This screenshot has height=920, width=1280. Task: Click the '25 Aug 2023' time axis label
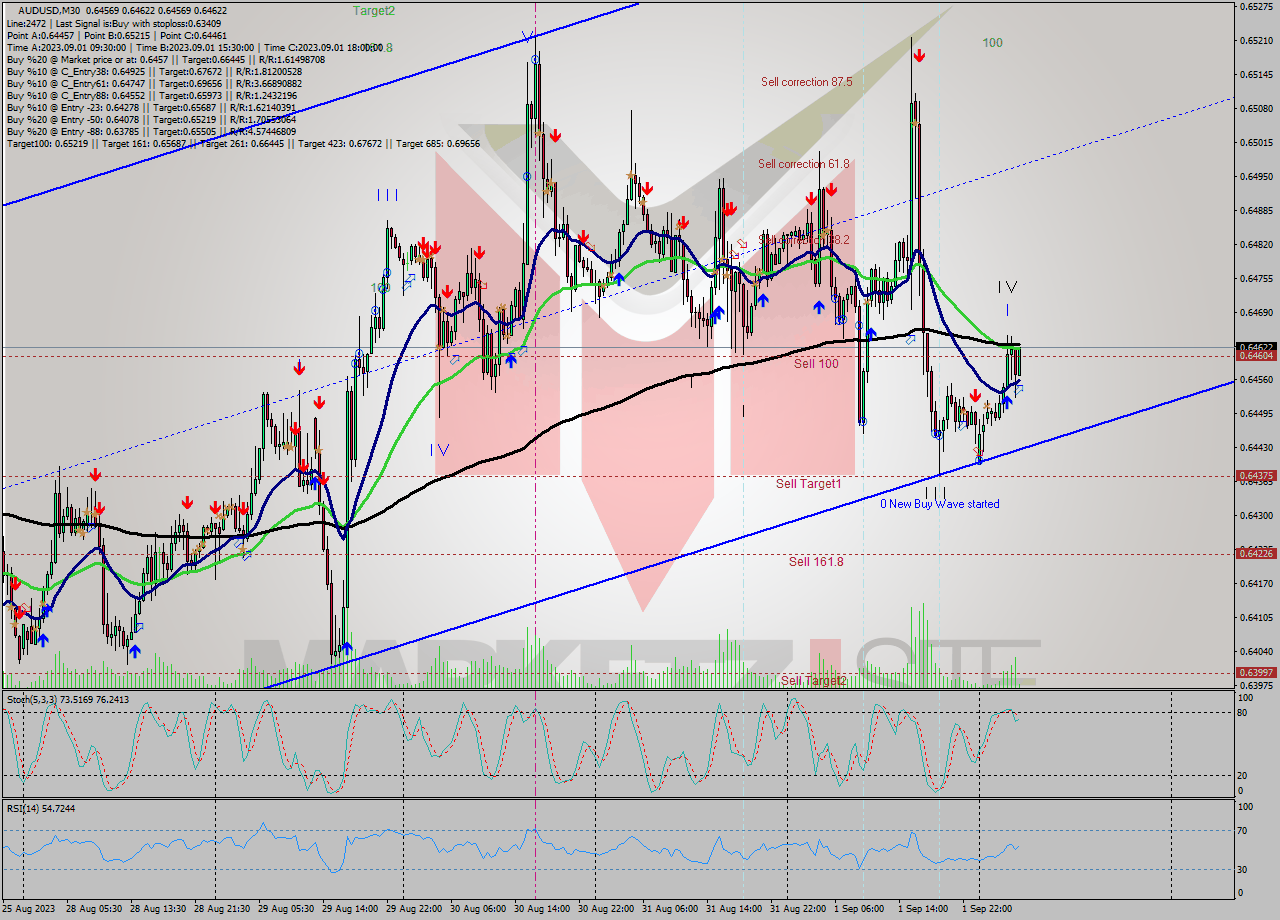(x=29, y=909)
